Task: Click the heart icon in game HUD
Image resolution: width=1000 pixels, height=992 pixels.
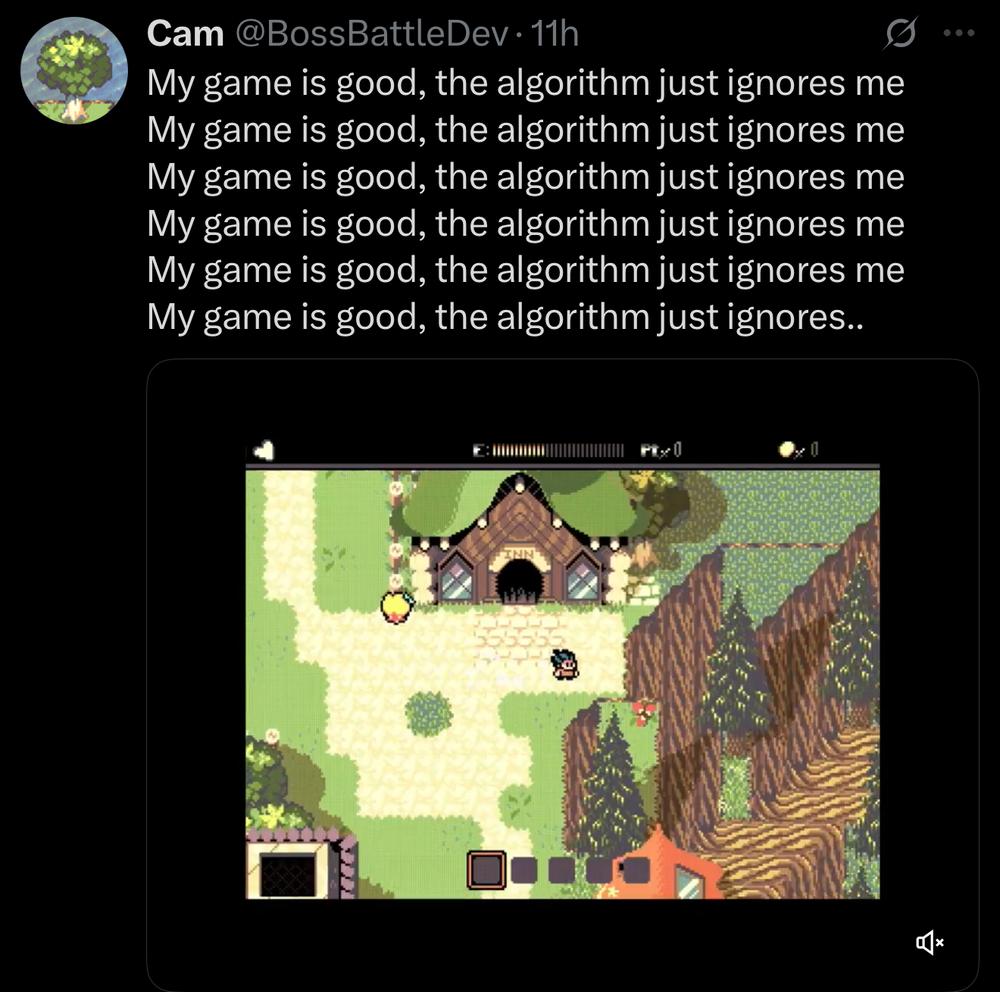Action: [263, 450]
